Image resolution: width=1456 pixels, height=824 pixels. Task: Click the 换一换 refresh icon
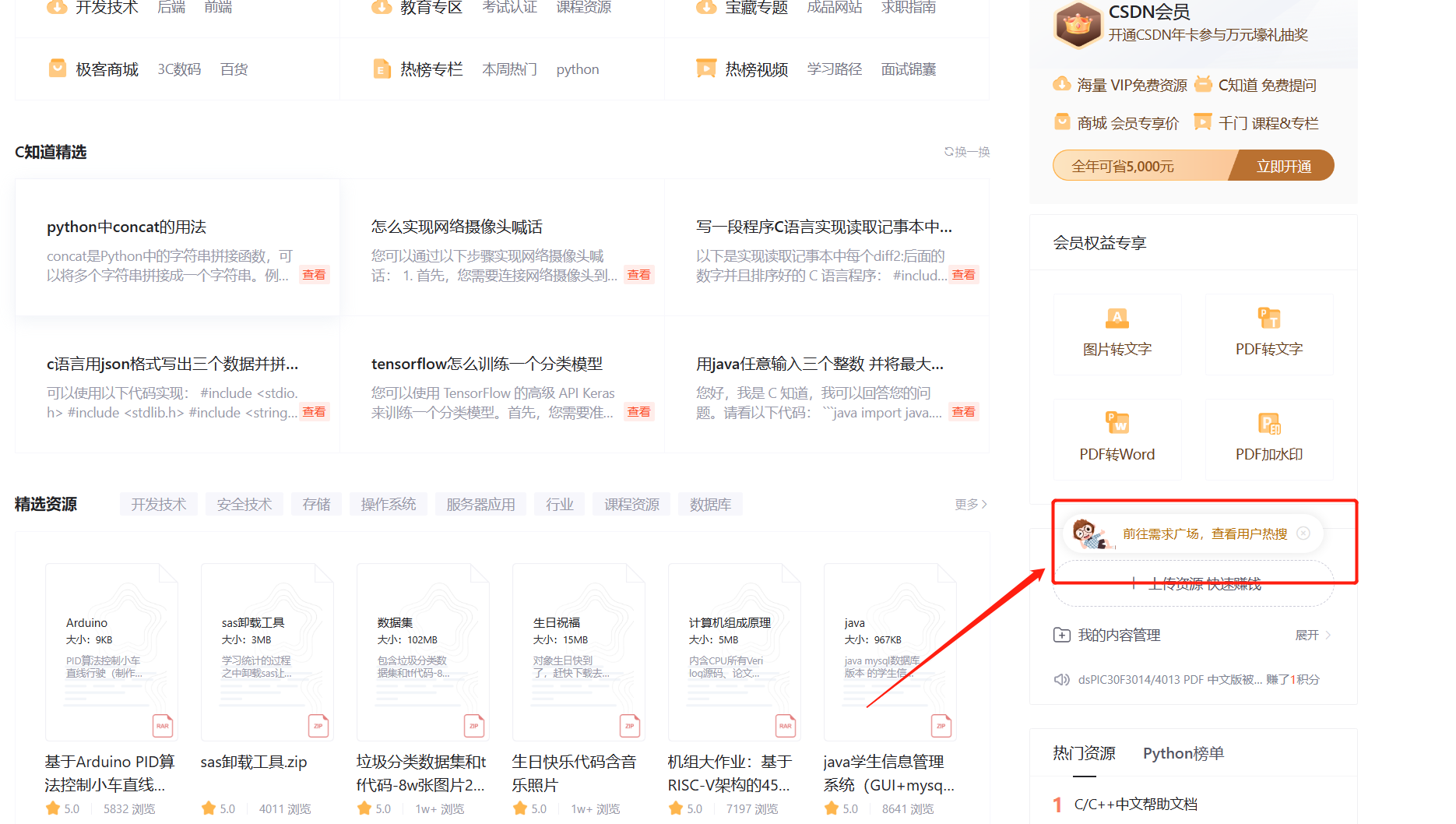(949, 152)
